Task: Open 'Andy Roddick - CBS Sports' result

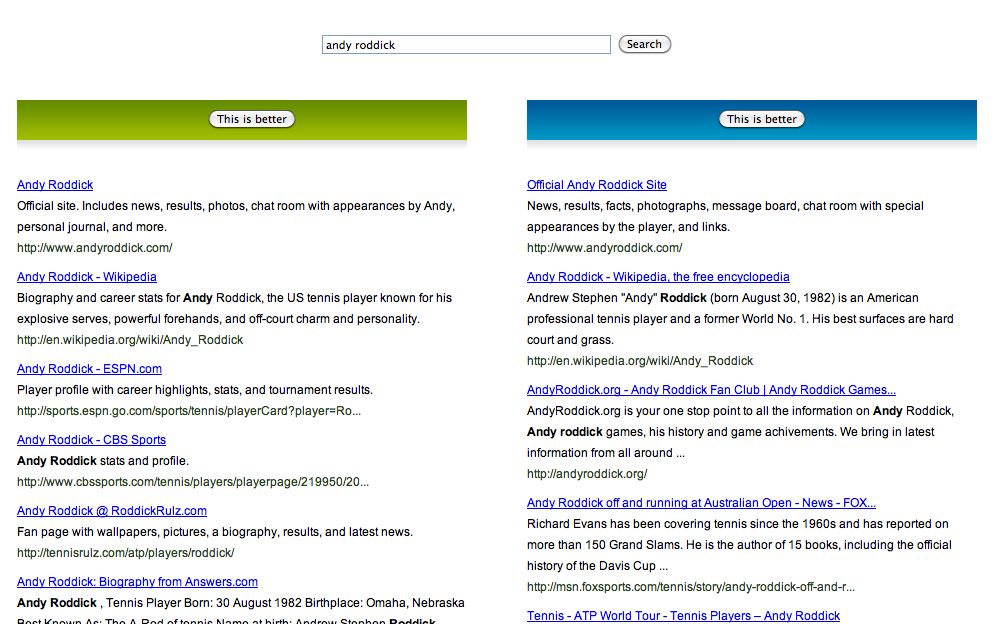Action: tap(91, 439)
